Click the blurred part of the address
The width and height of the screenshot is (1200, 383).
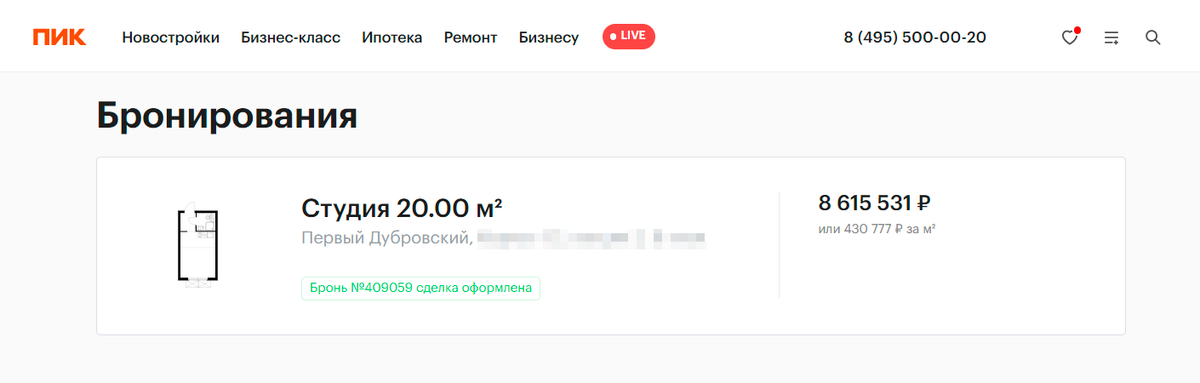pos(592,239)
